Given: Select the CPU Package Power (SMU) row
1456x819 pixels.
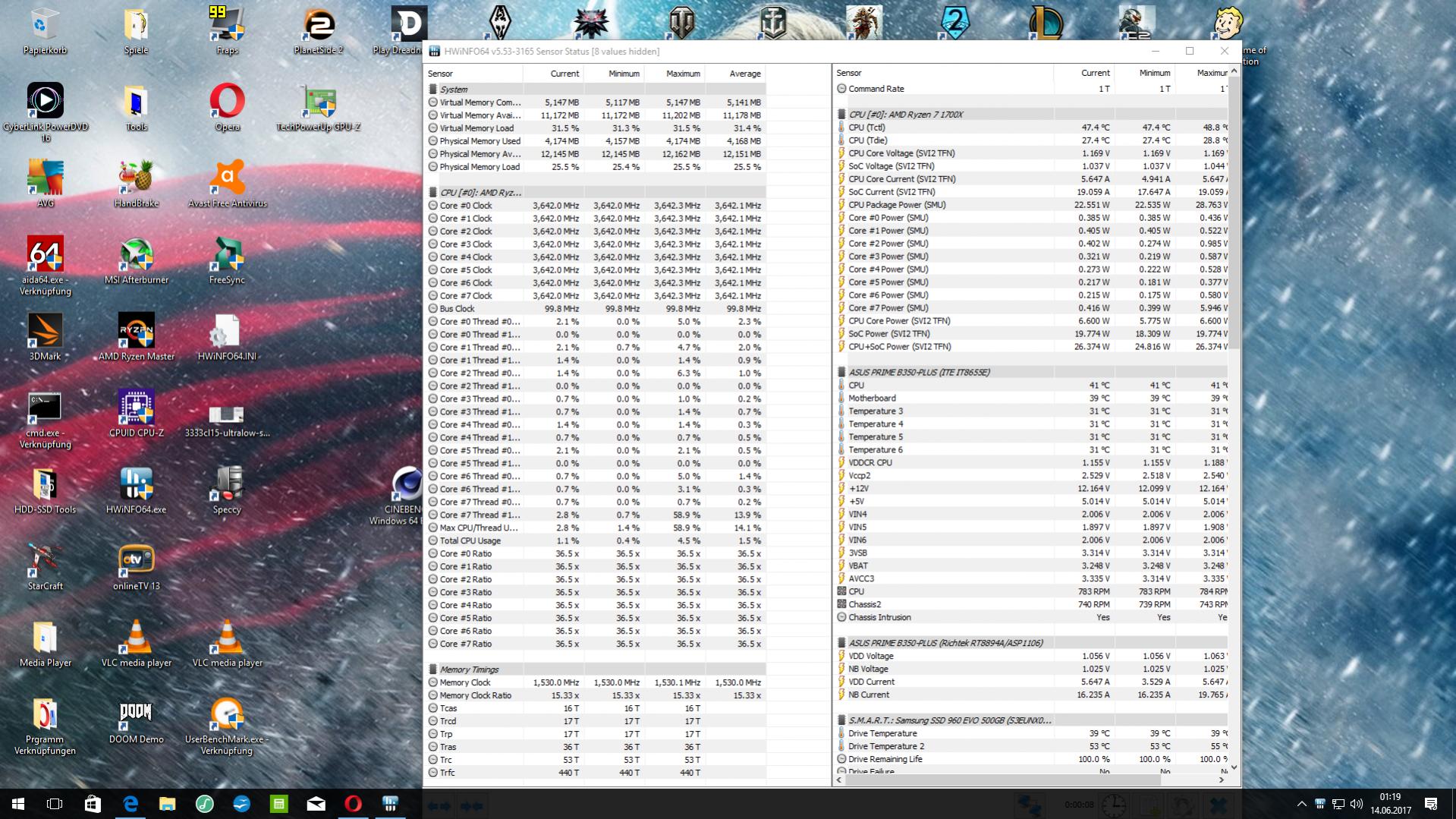Looking at the screenshot, I should click(x=1032, y=205).
